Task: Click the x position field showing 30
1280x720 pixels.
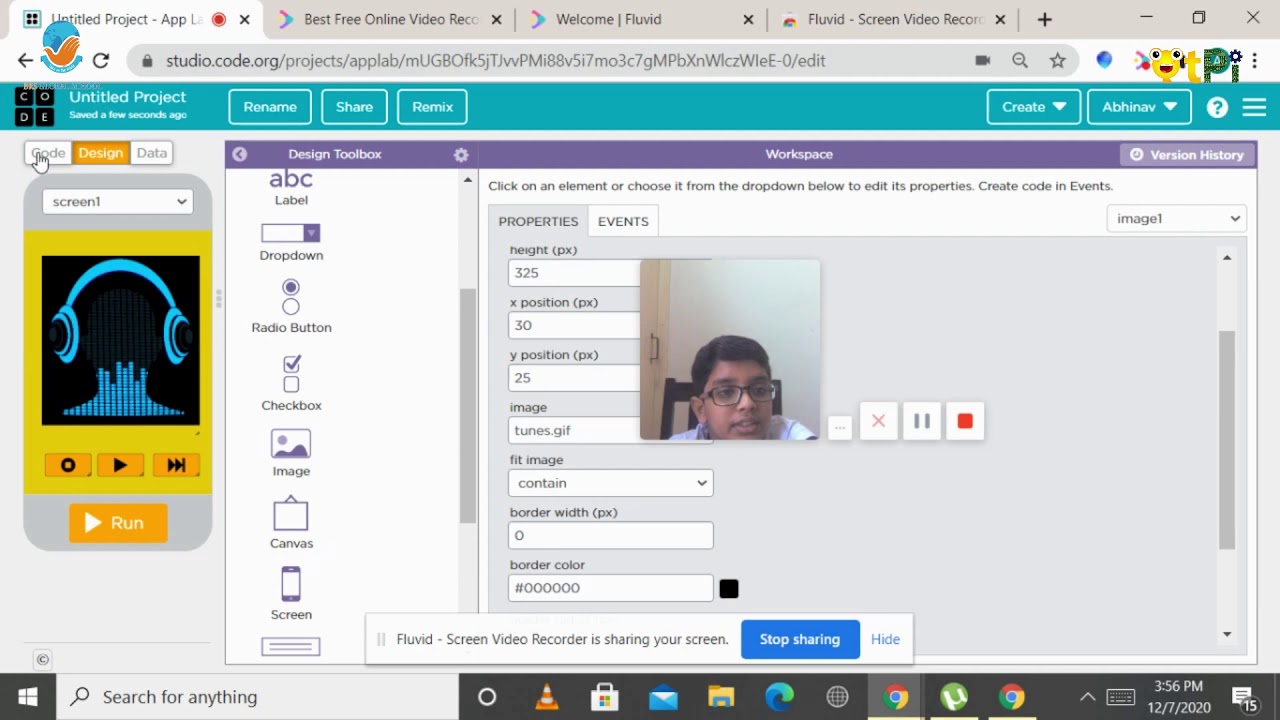Action: pyautogui.click(x=574, y=325)
